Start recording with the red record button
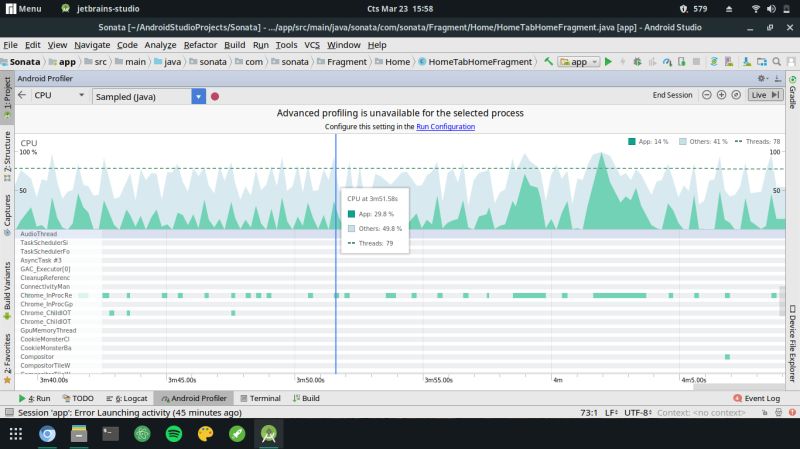The width and height of the screenshot is (800, 449). point(215,96)
